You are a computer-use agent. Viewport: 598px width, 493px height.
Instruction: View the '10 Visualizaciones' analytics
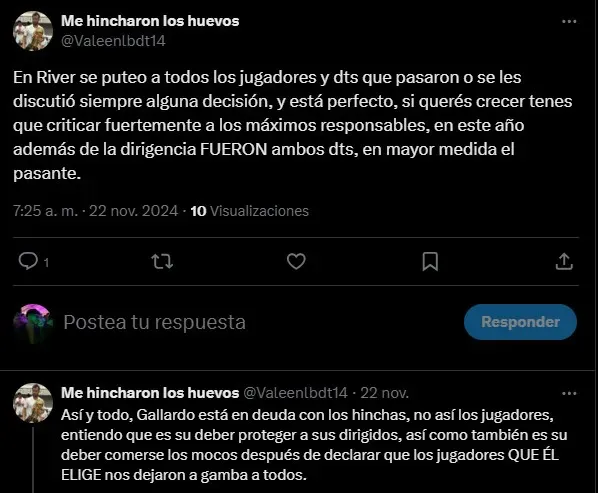pos(249,211)
